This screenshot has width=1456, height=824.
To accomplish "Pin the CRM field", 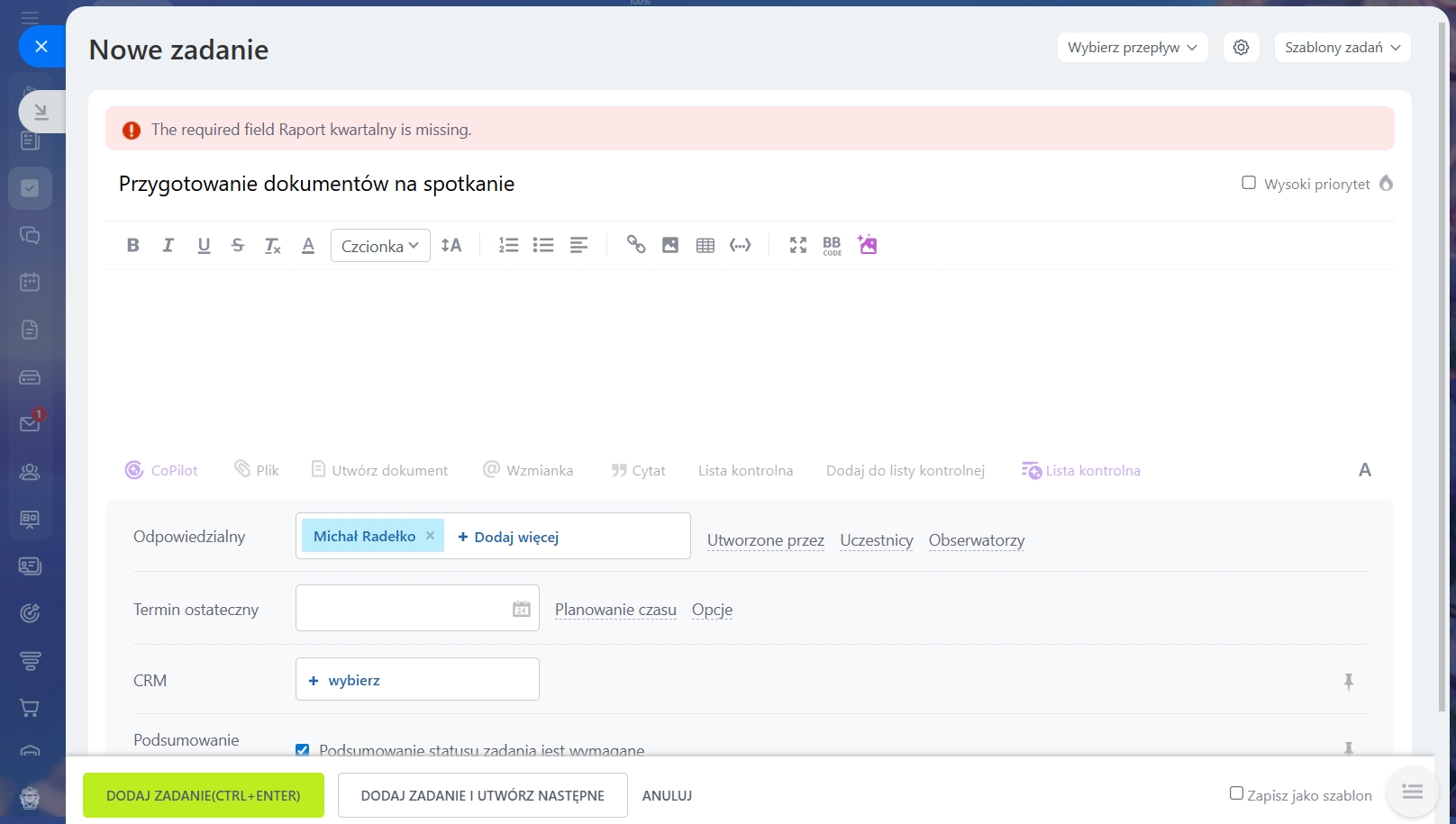I will [x=1349, y=682].
